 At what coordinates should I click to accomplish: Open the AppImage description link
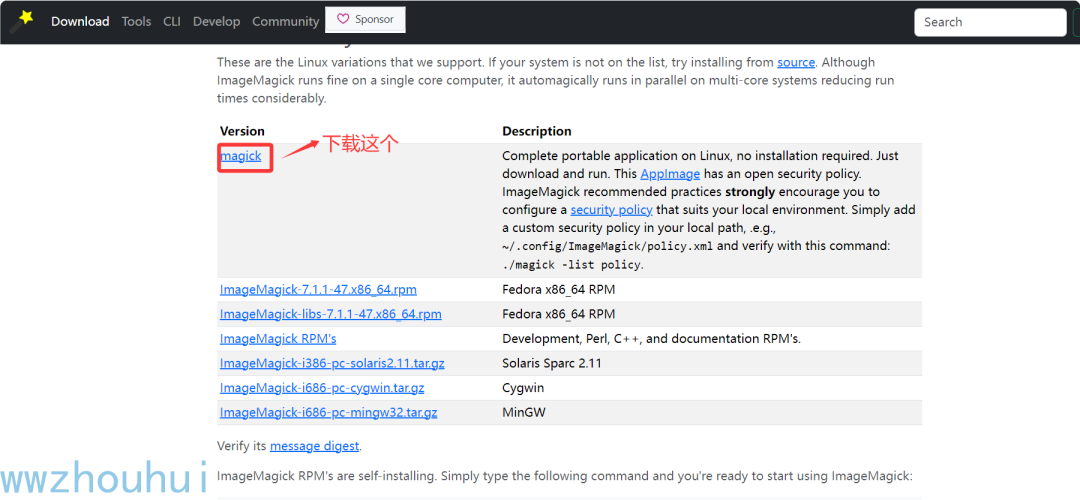(x=670, y=174)
